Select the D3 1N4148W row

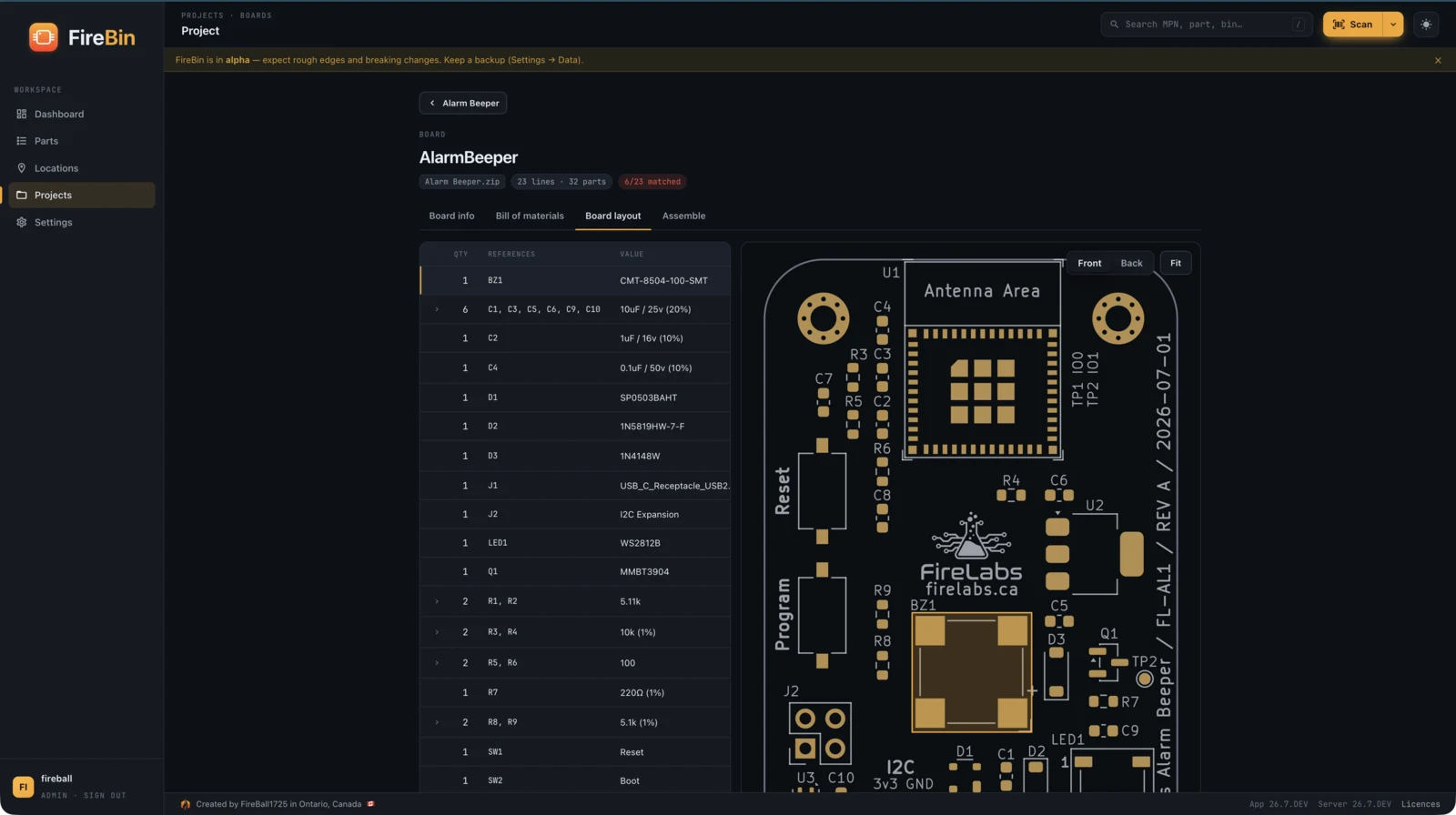[575, 456]
